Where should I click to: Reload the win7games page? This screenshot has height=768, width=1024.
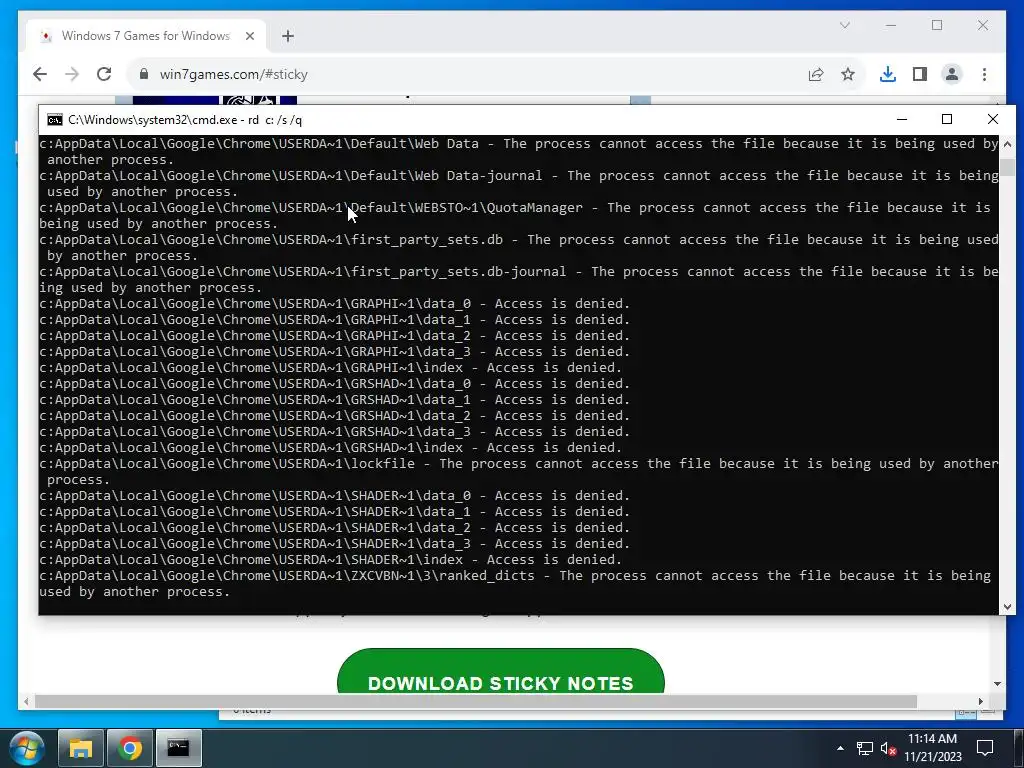click(x=104, y=74)
